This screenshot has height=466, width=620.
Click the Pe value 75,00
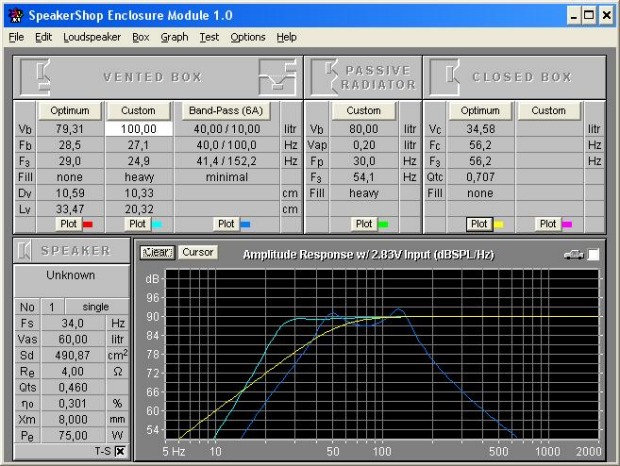tap(73, 436)
